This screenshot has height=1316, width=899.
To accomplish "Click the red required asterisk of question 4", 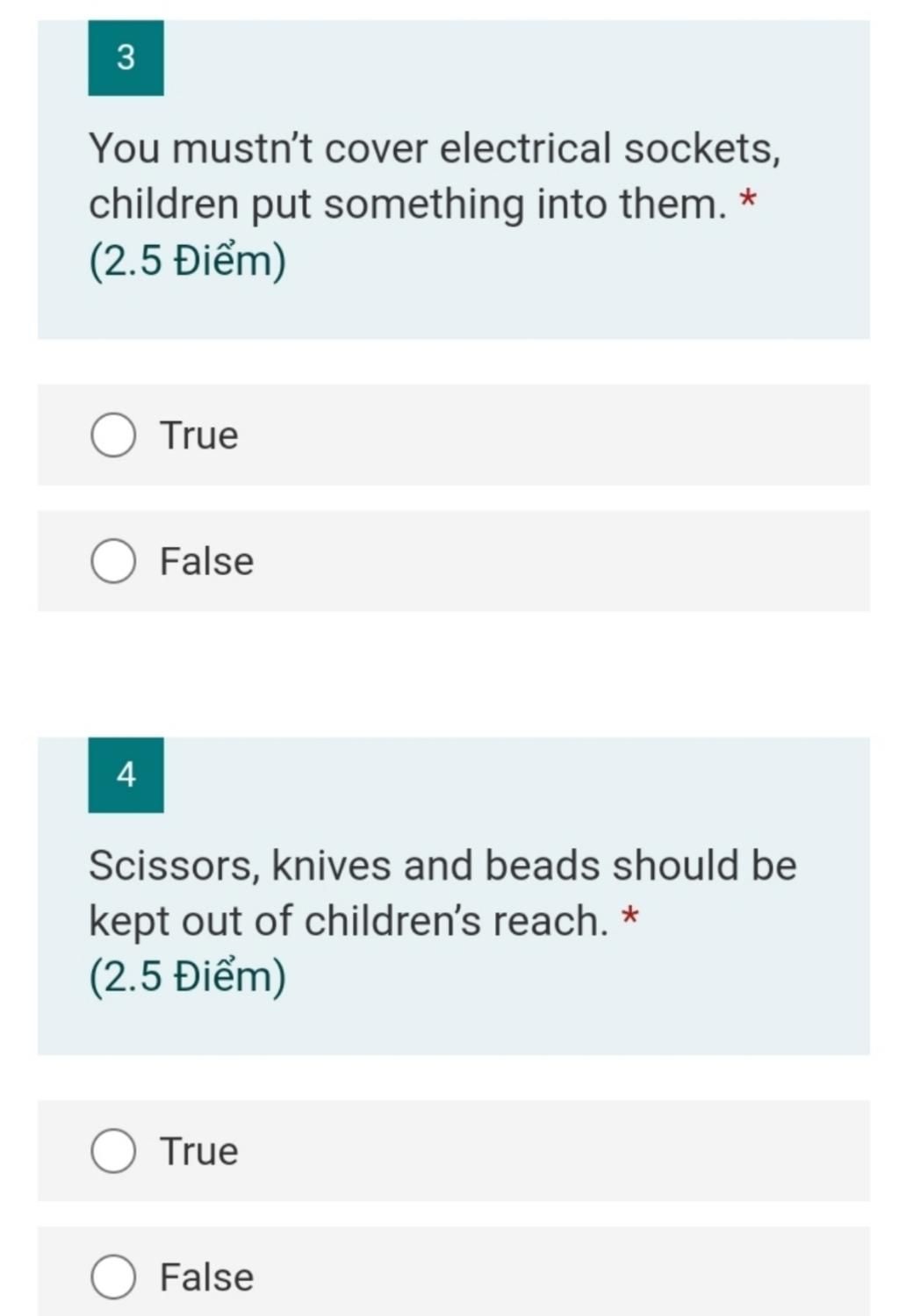I will pyautogui.click(x=629, y=917).
